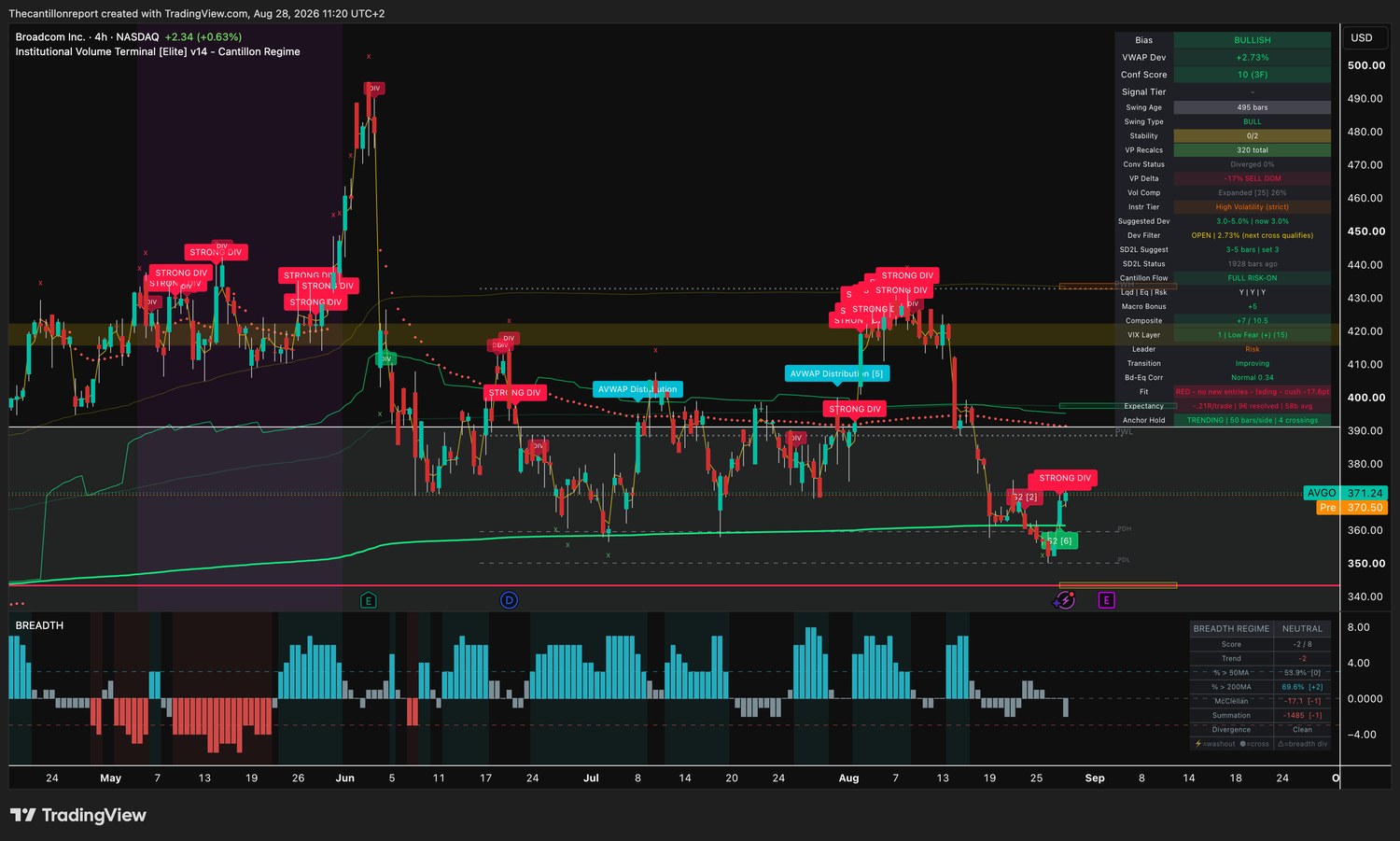Click the Conf Score '10 (3F)' value

(1252, 75)
